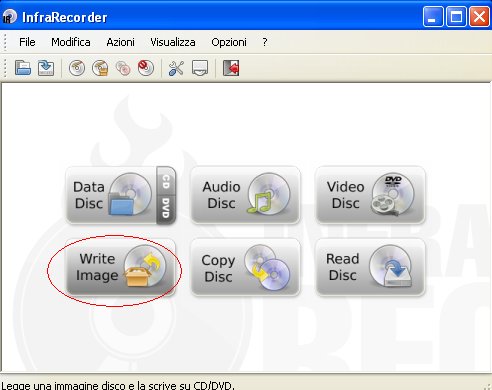
Task: Click the Burn compilation disc toolbar icon
Action: pos(77,68)
